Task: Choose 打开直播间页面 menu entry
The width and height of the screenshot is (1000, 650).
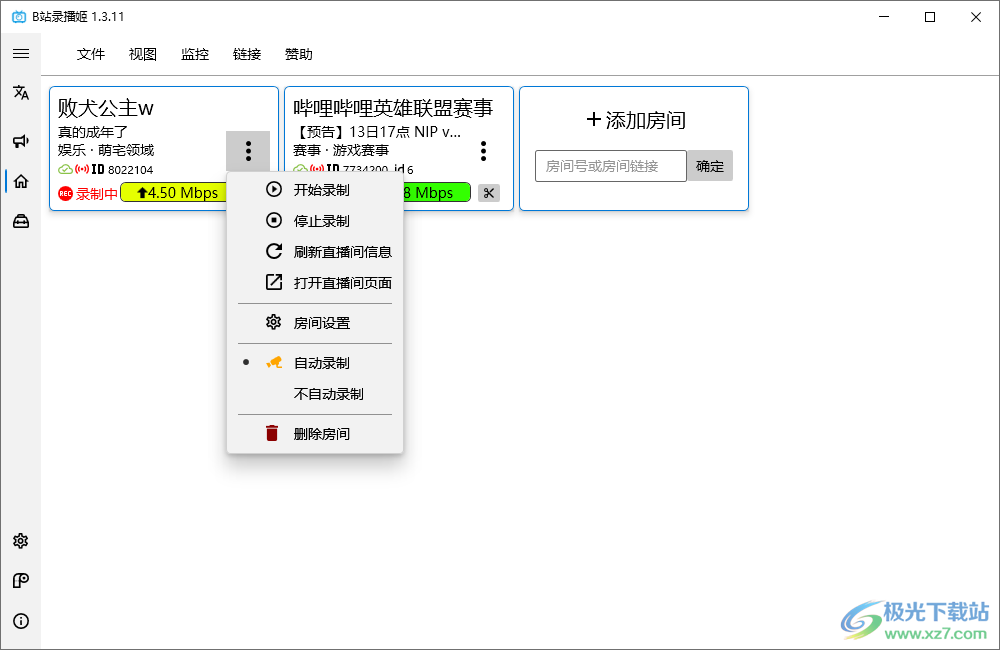Action: [x=315, y=282]
